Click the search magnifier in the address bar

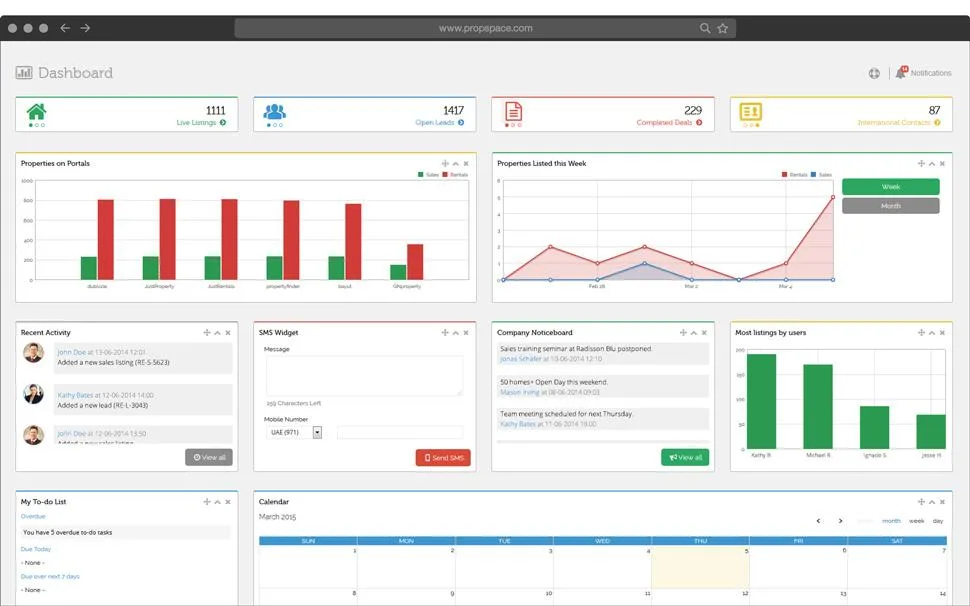tap(705, 28)
